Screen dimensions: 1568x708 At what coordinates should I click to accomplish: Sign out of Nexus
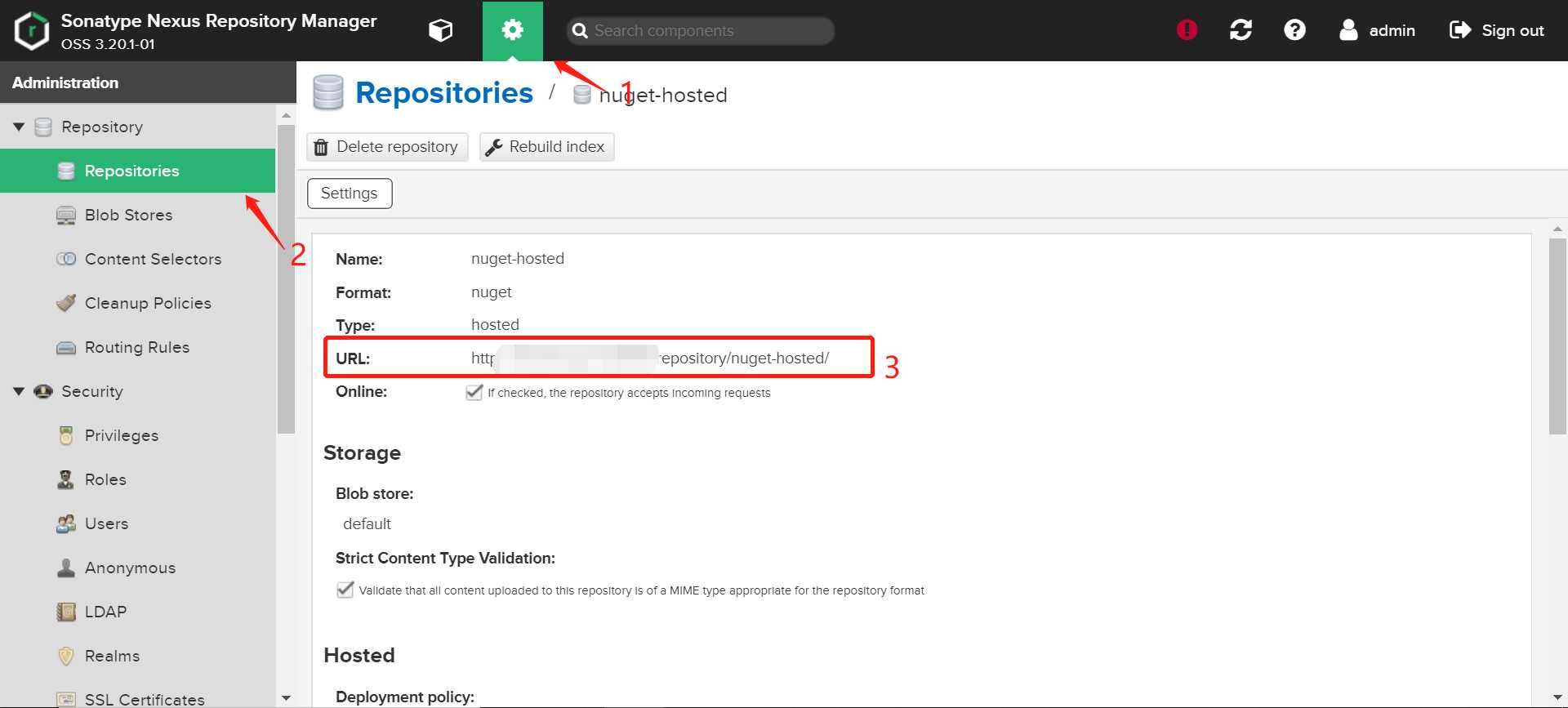pos(1496,30)
